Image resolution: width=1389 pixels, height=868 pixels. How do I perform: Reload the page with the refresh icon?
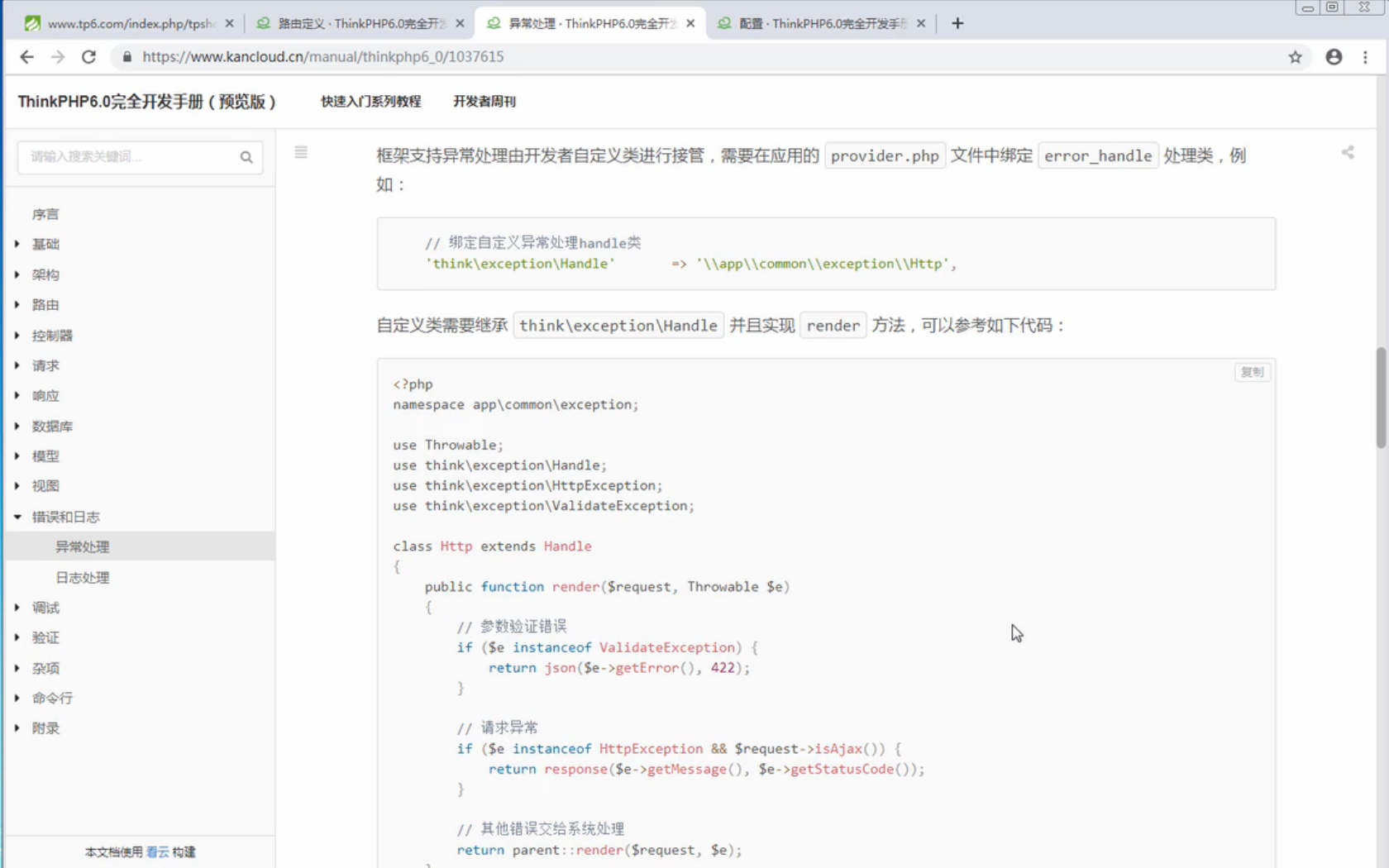(88, 57)
